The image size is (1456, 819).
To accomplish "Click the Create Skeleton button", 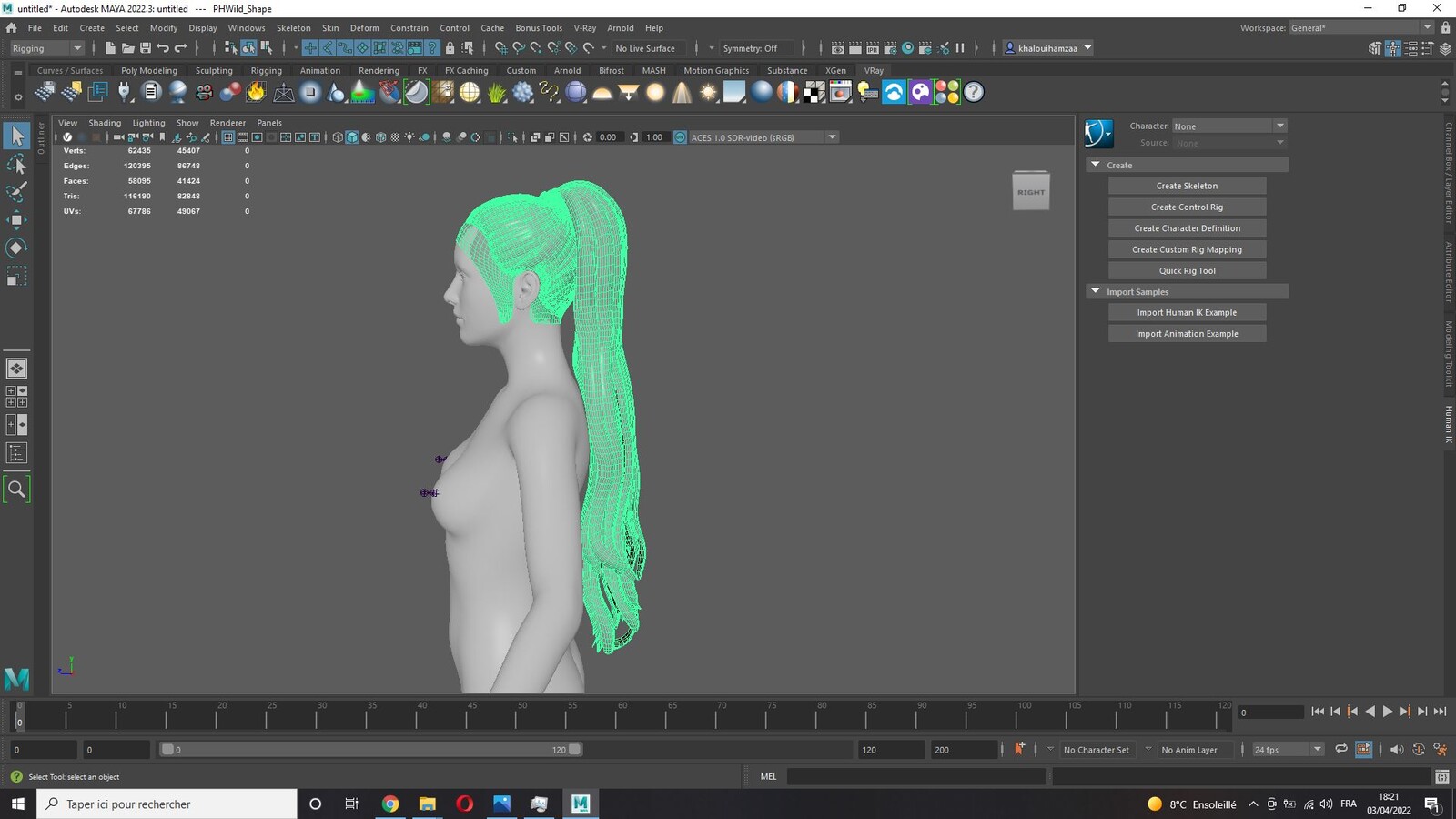I will (1187, 186).
